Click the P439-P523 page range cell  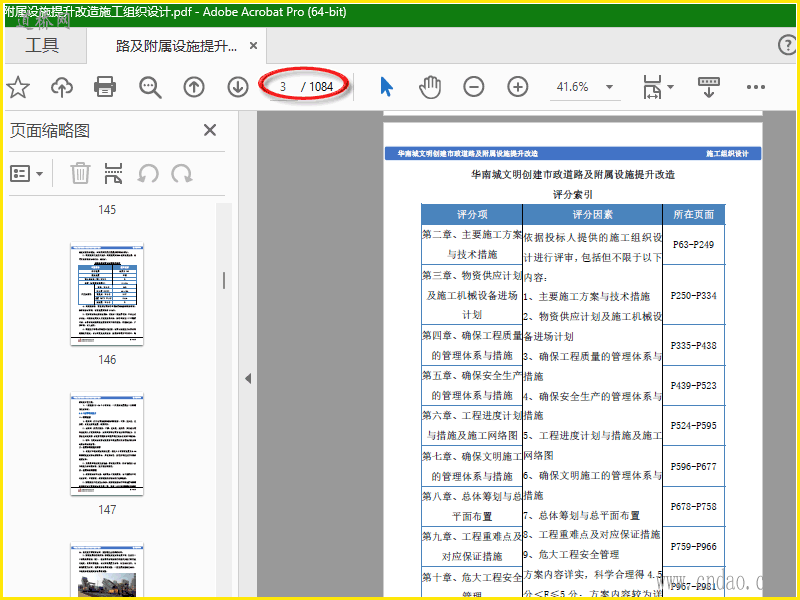pos(693,386)
